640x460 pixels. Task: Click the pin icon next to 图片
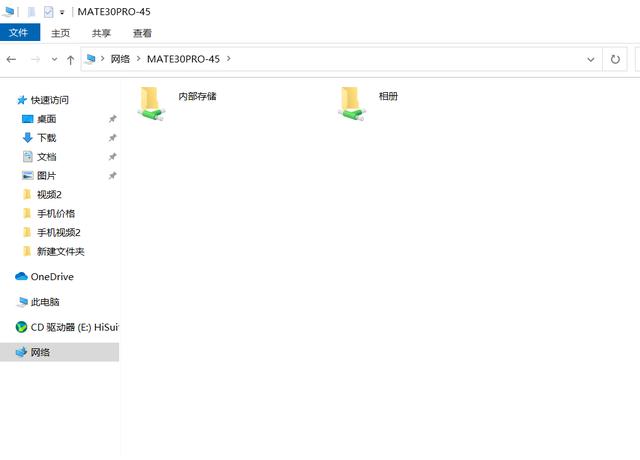click(x=112, y=176)
